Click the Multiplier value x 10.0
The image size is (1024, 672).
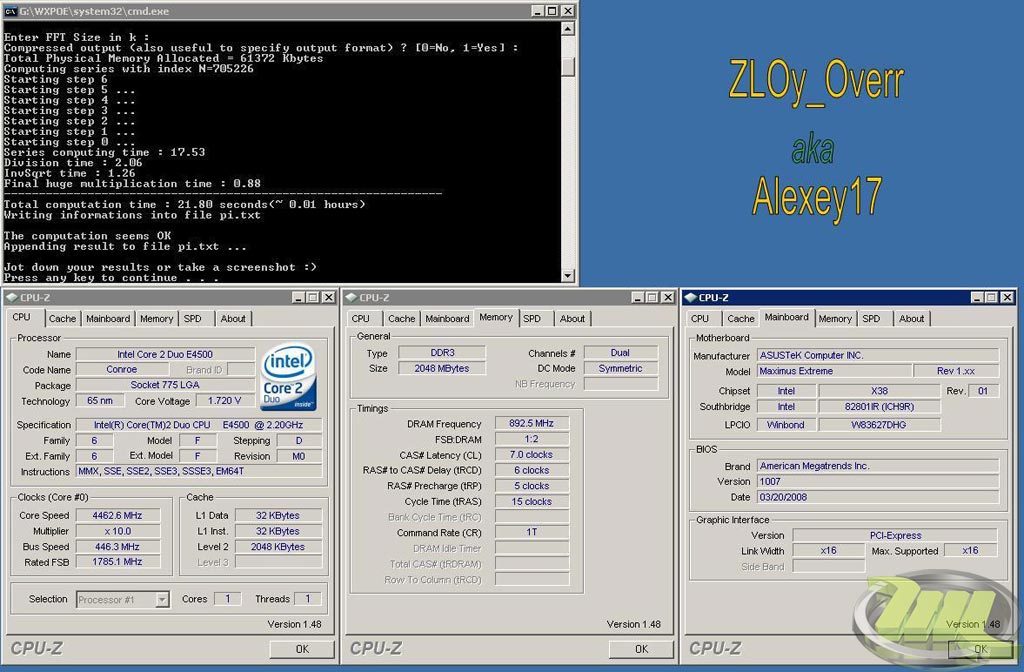(118, 531)
